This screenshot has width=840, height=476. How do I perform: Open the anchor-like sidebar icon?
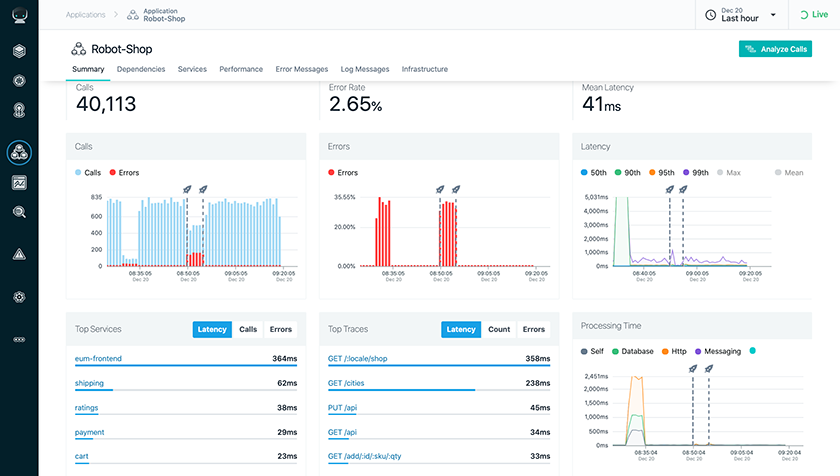pyautogui.click(x=19, y=110)
